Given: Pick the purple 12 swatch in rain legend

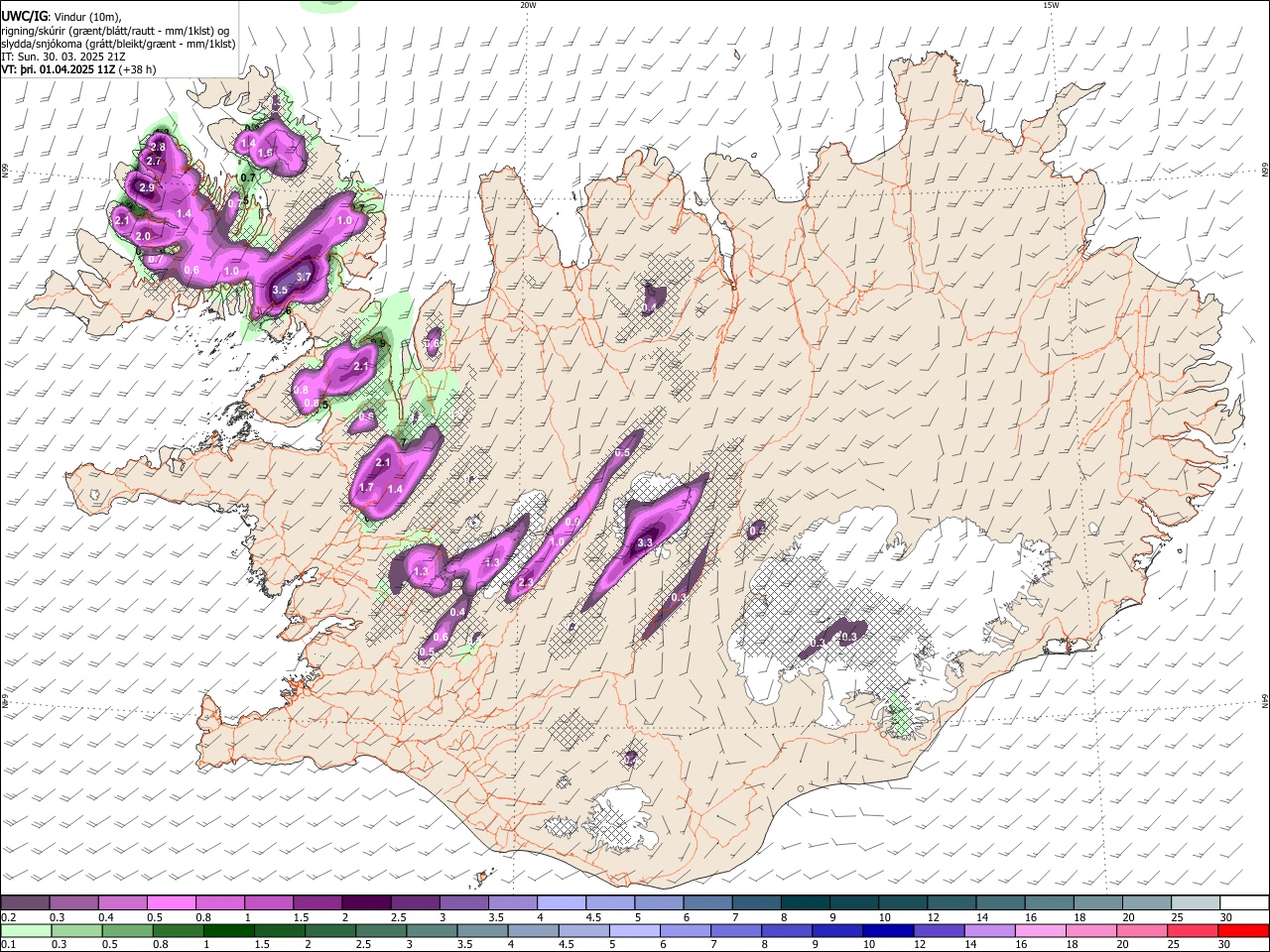Looking at the screenshot, I should click(x=938, y=930).
